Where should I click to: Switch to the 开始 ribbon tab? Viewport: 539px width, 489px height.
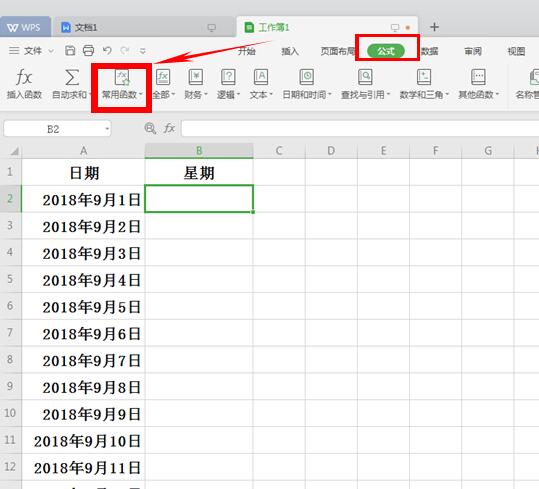point(247,51)
